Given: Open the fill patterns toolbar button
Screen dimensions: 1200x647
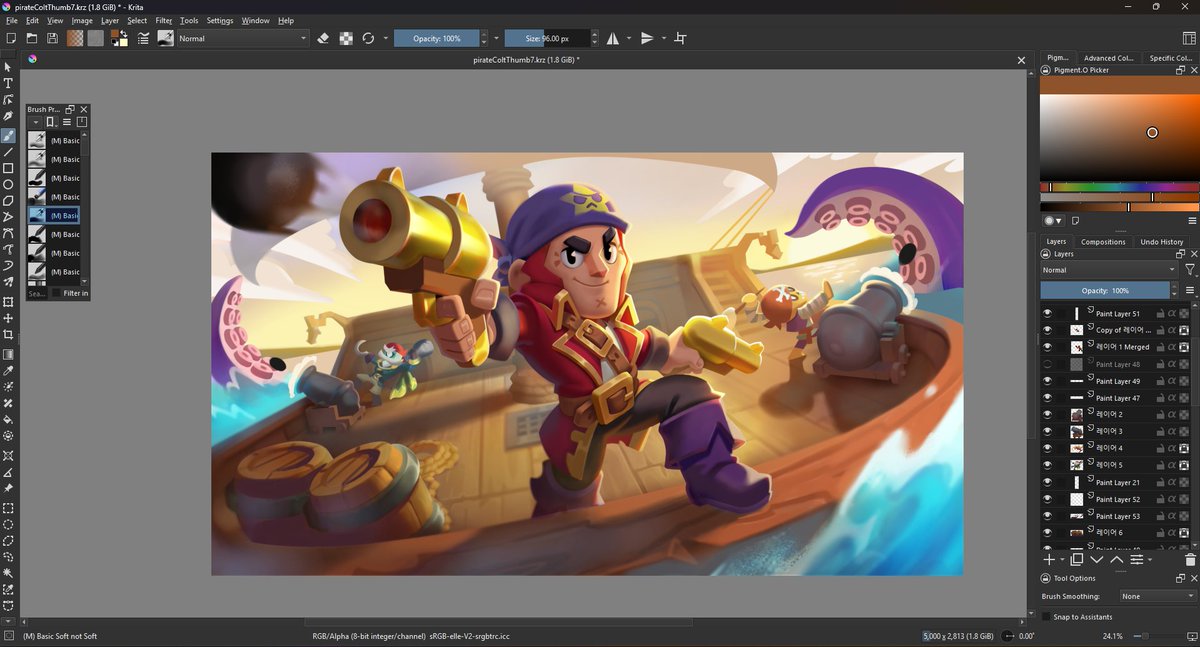Looking at the screenshot, I should (95, 38).
